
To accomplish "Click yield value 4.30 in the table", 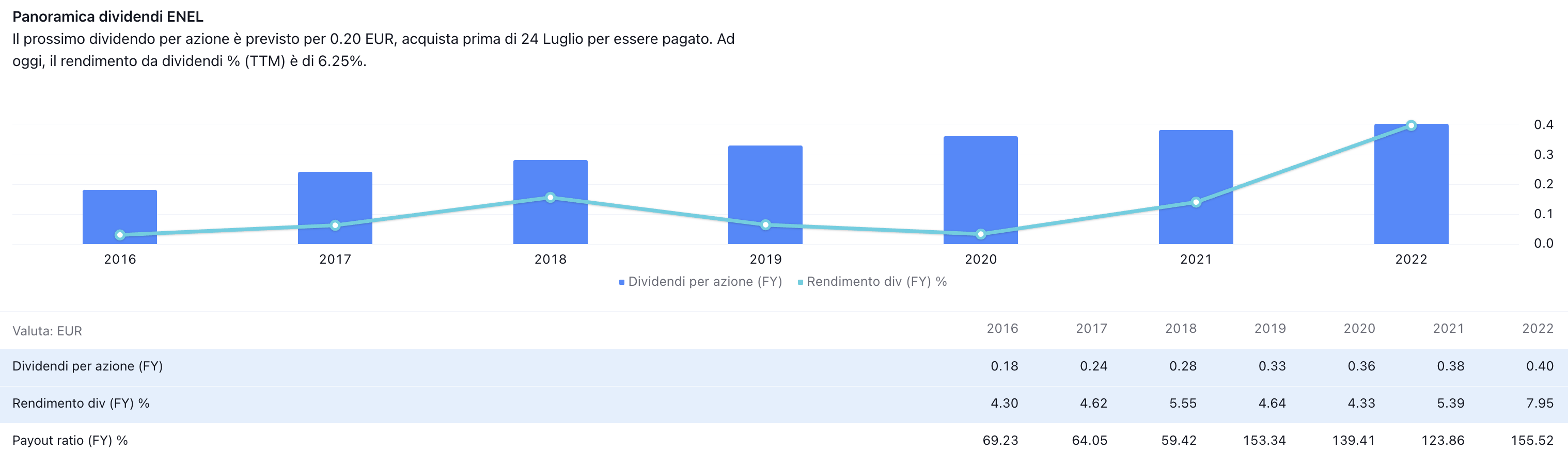I will 1005,403.
